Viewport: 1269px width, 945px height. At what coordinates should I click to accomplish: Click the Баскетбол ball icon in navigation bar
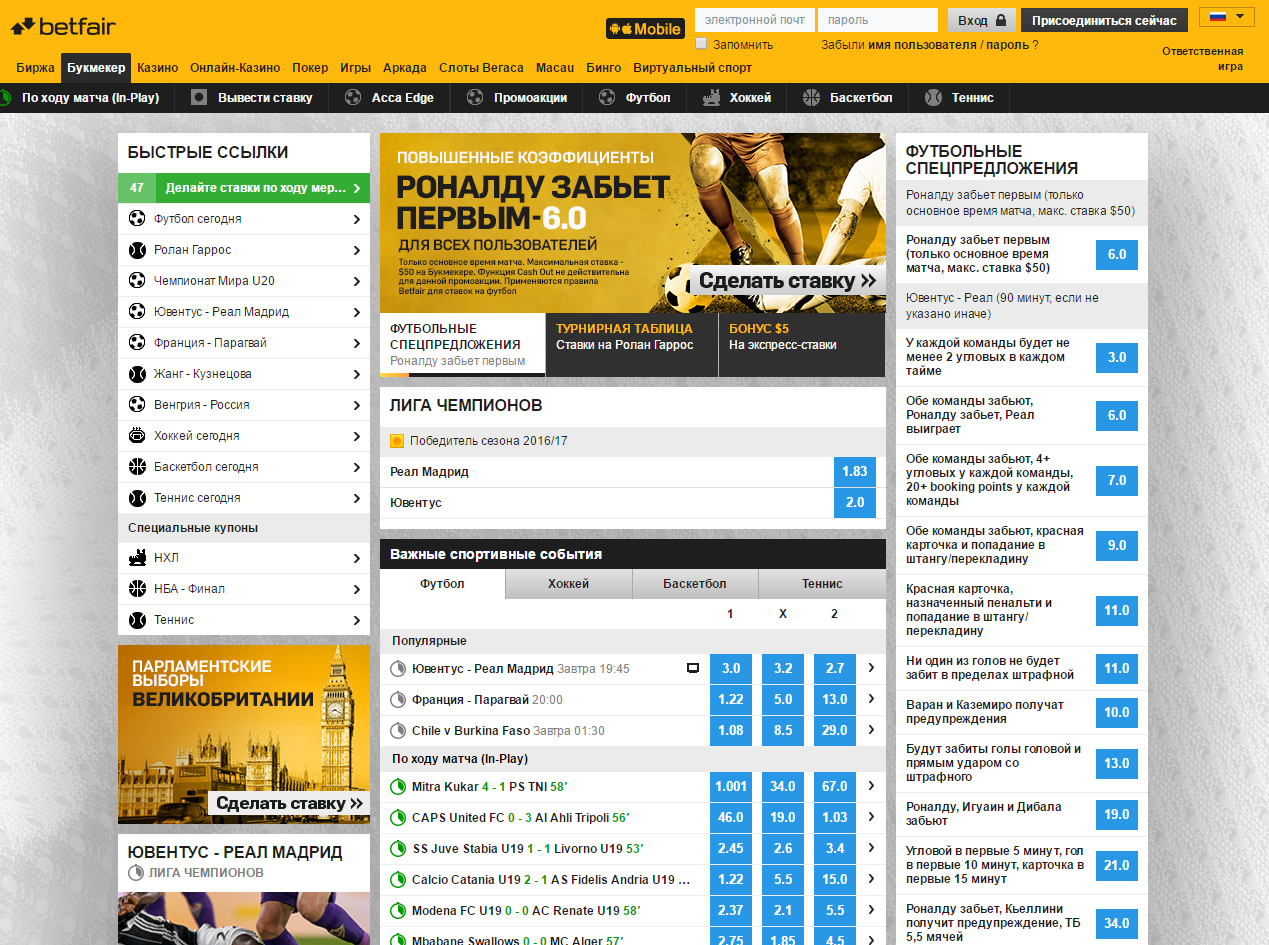click(x=811, y=97)
